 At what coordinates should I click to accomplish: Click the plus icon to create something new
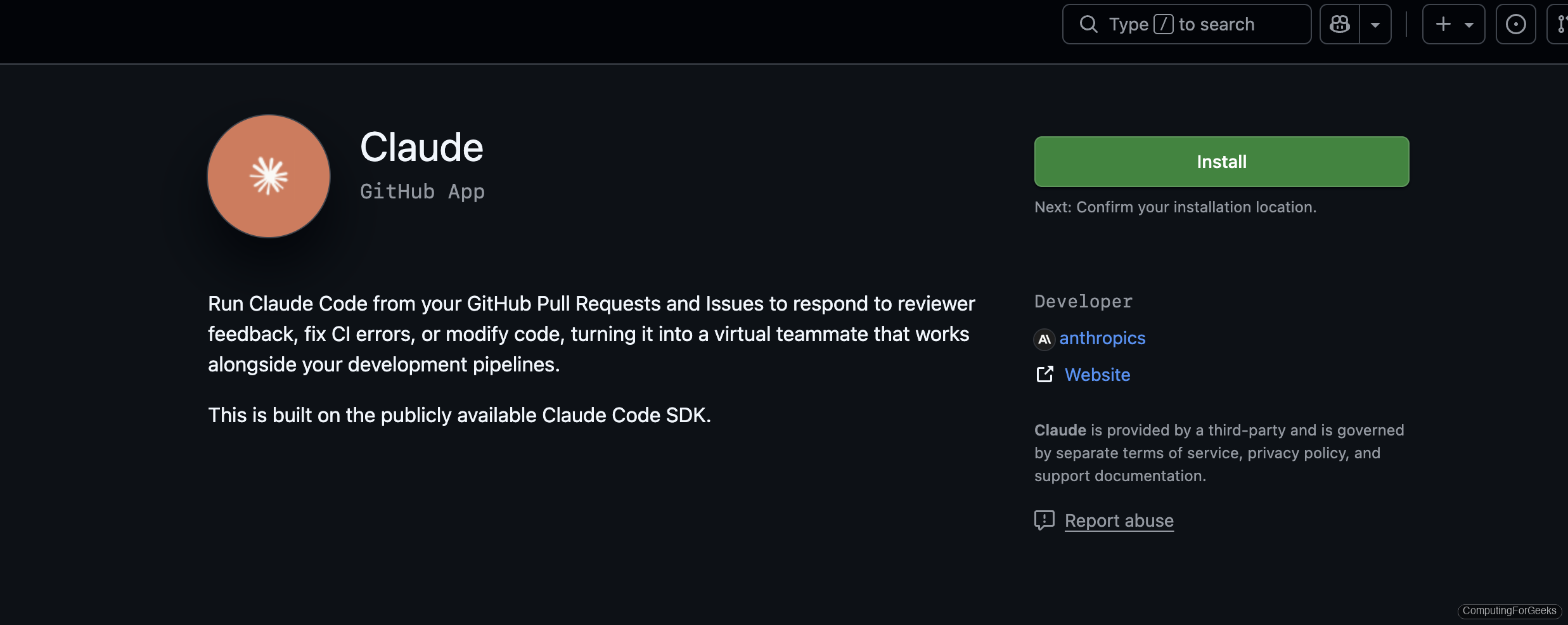coord(1443,23)
